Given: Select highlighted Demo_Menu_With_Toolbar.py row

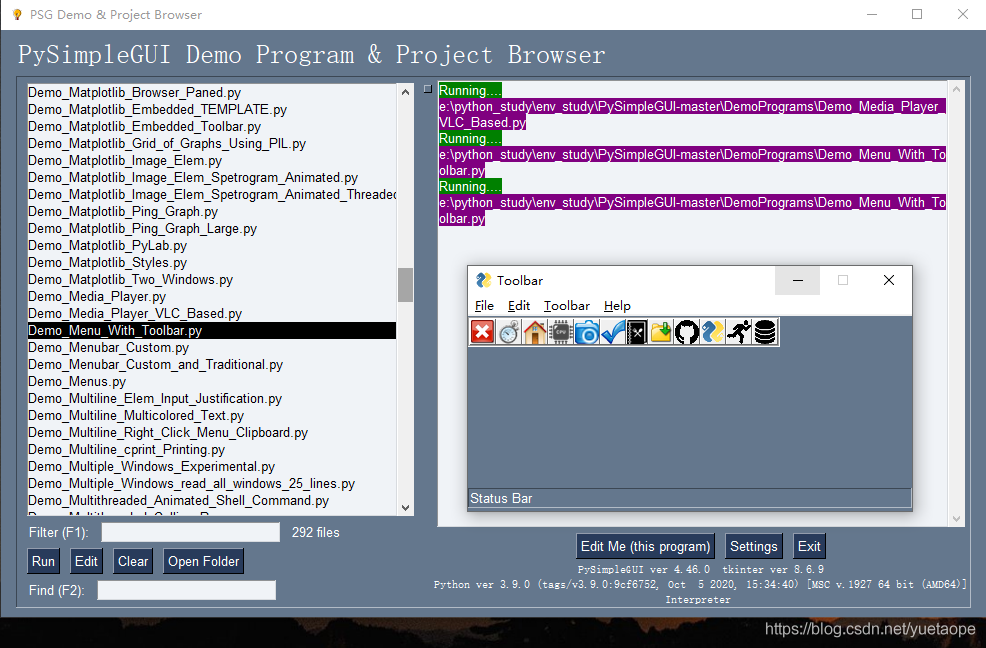Looking at the screenshot, I should tap(212, 330).
